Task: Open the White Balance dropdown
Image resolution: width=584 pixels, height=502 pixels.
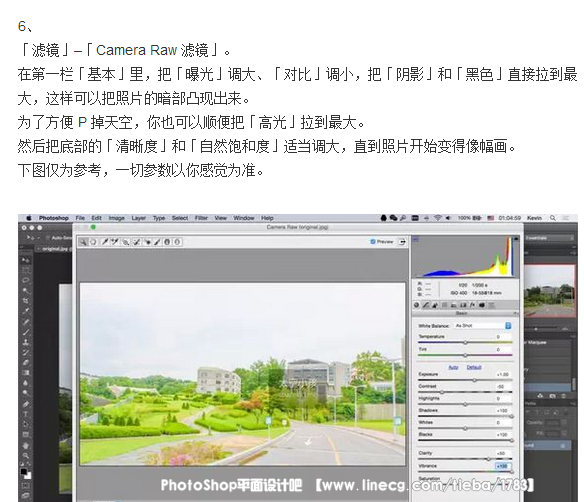Action: [482, 326]
